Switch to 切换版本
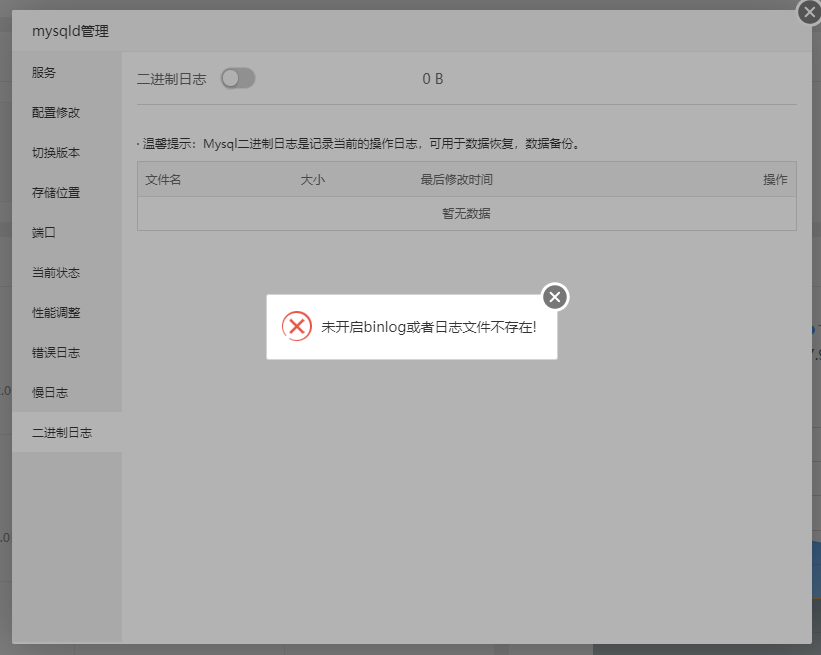Viewport: 821px width, 655px height. tap(56, 152)
